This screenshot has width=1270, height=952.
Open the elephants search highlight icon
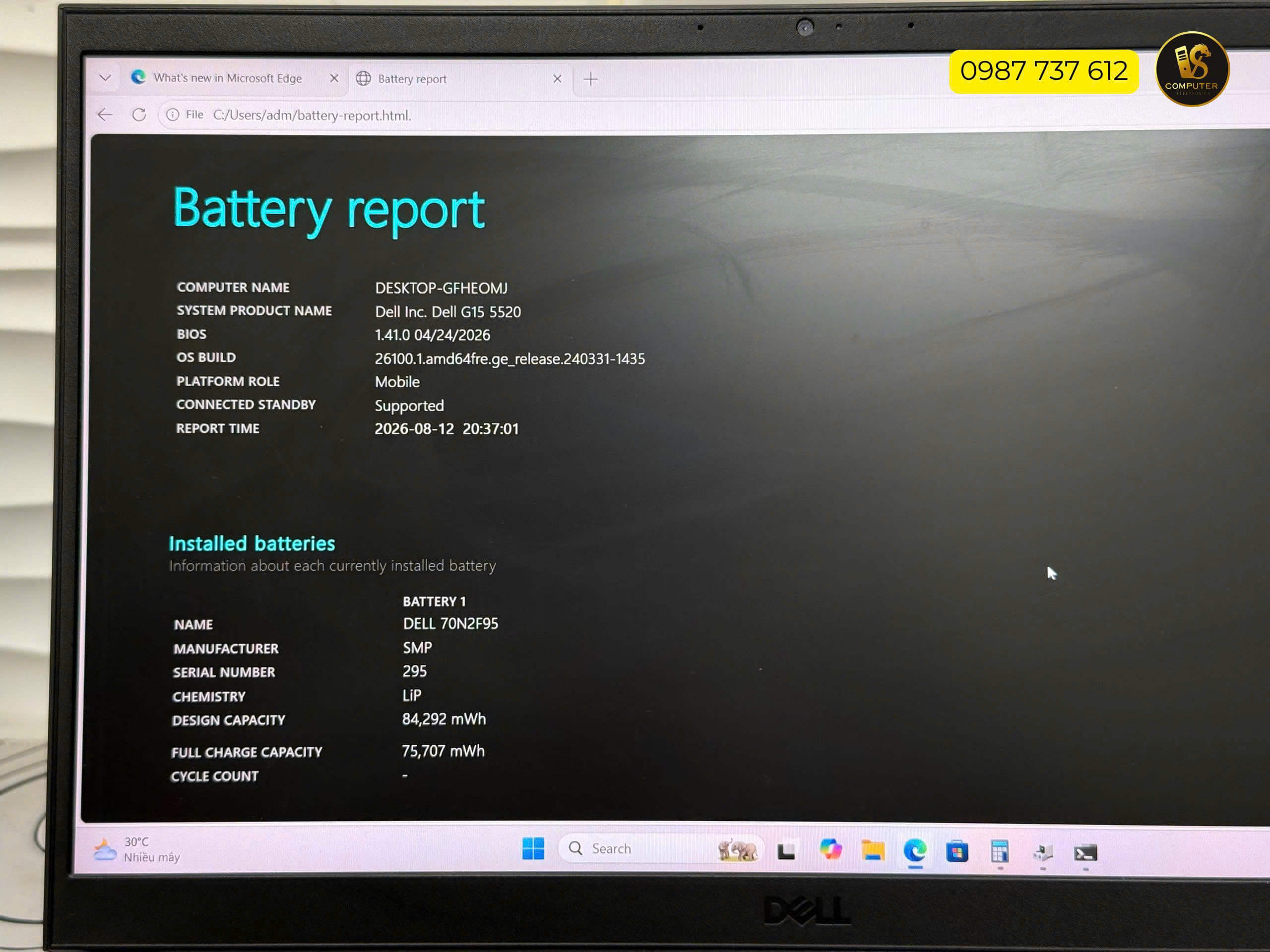737,849
